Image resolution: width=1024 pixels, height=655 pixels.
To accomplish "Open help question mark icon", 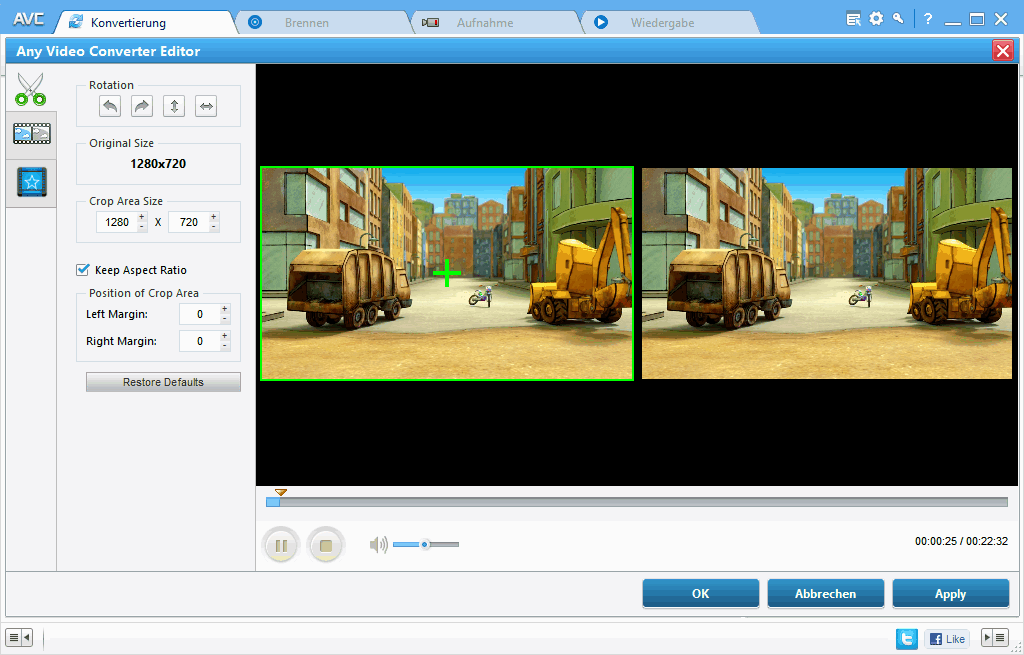I will coord(927,19).
